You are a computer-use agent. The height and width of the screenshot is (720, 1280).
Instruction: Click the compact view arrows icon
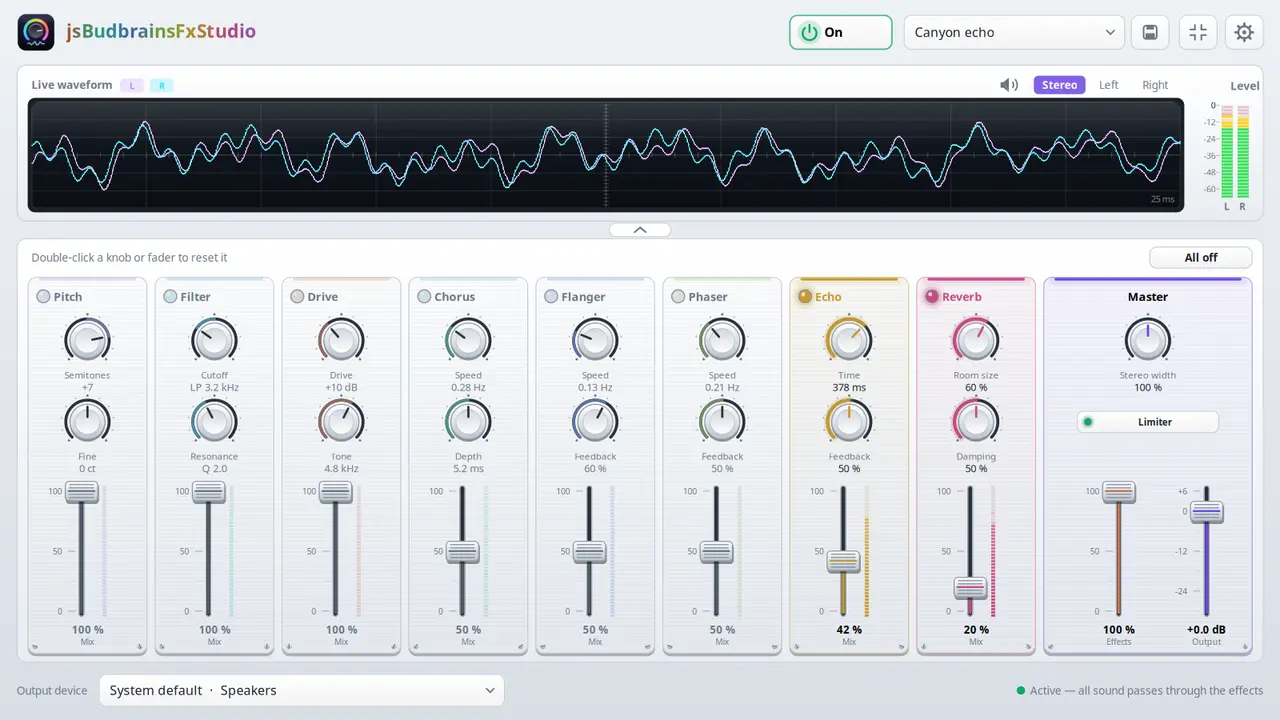tap(1198, 32)
